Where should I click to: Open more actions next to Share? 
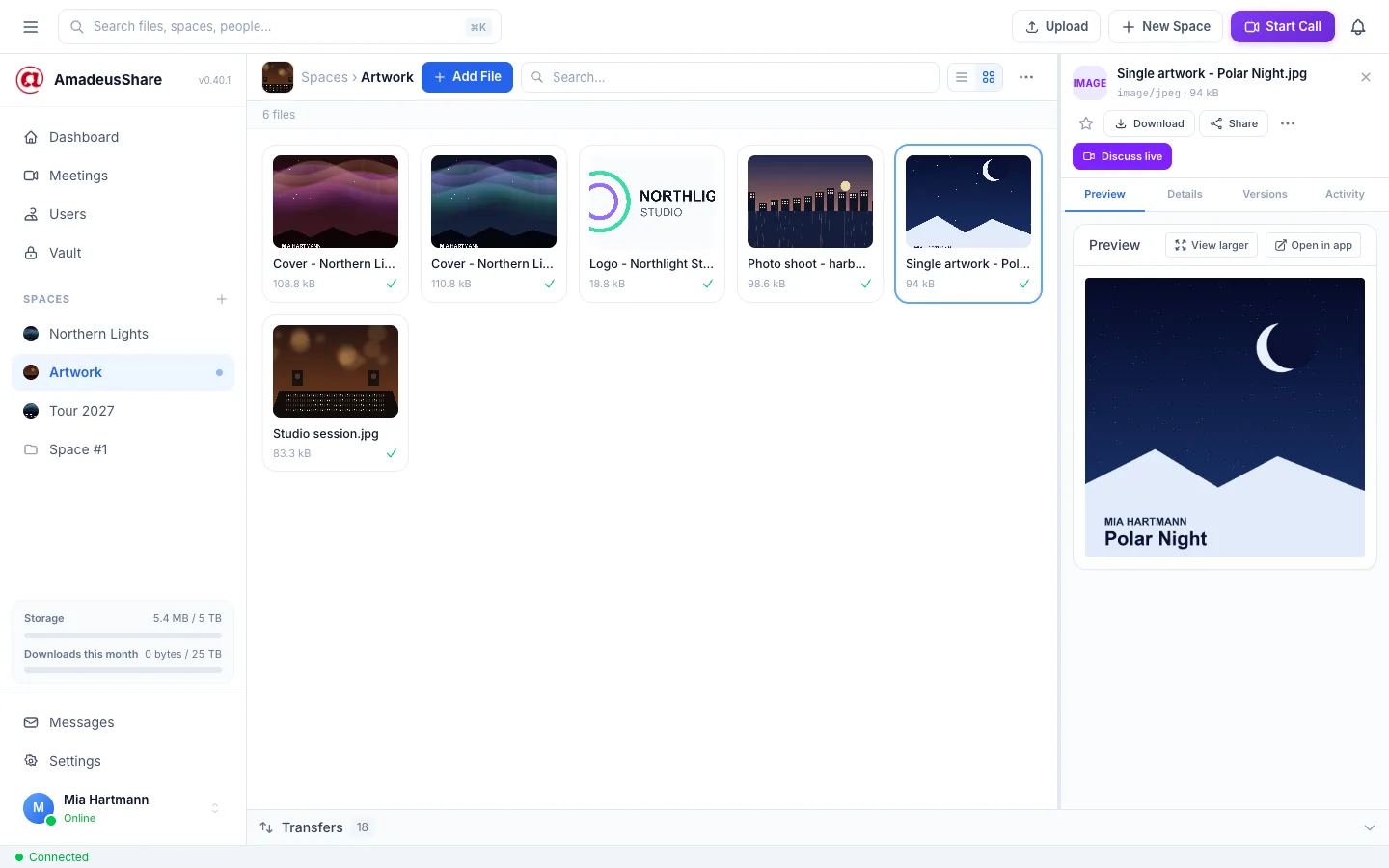pyautogui.click(x=1288, y=123)
